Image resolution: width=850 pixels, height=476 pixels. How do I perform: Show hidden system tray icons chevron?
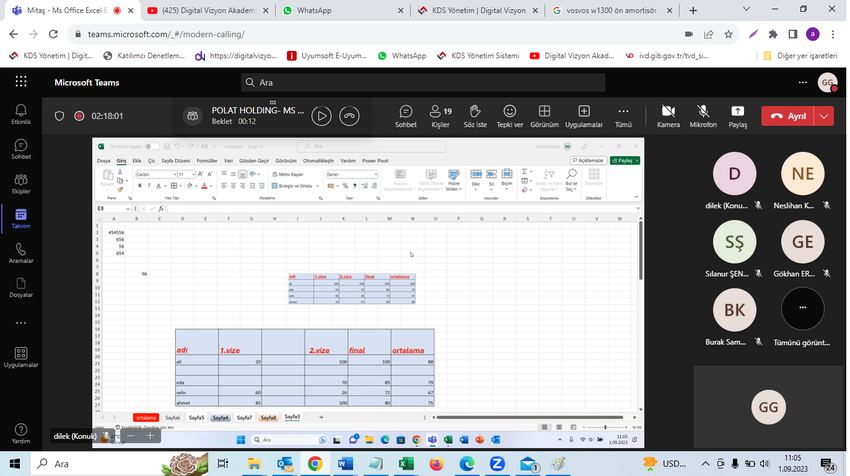pyautogui.click(x=705, y=464)
